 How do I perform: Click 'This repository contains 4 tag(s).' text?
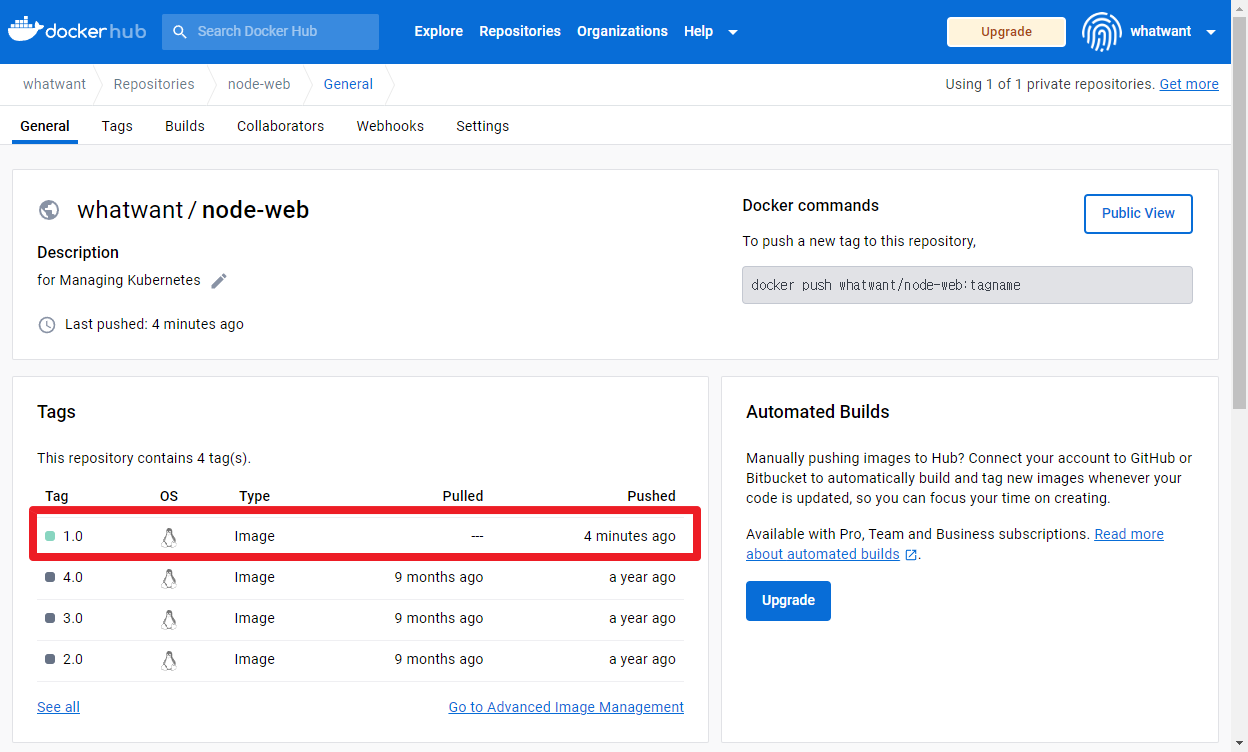click(x=144, y=458)
